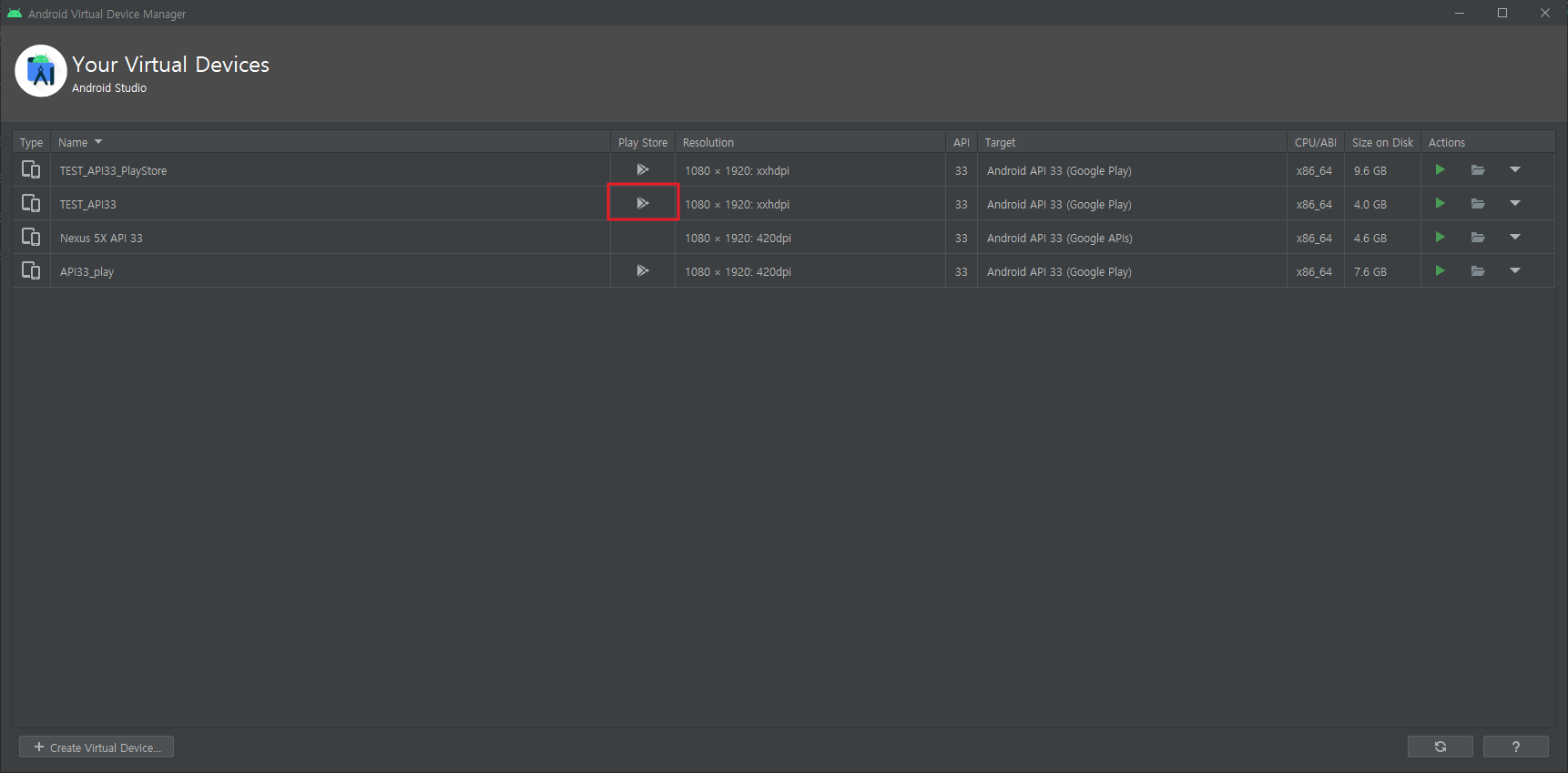The height and width of the screenshot is (773, 1568).
Task: Open actions dropdown for TEST_API33
Action: point(1515,204)
